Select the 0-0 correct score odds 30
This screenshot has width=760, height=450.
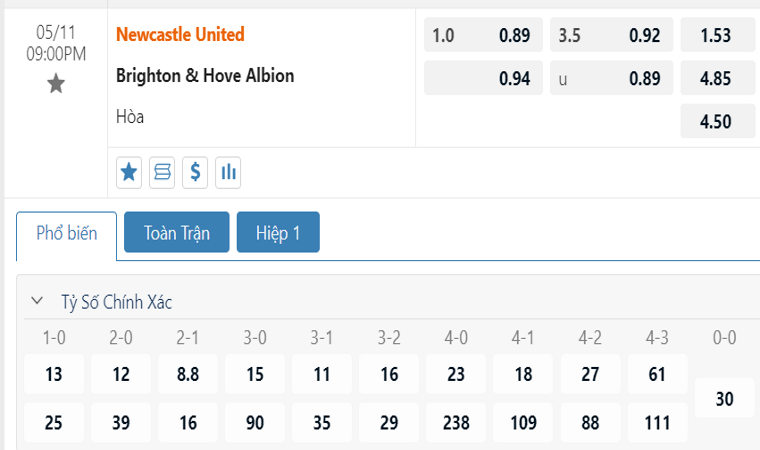(725, 398)
